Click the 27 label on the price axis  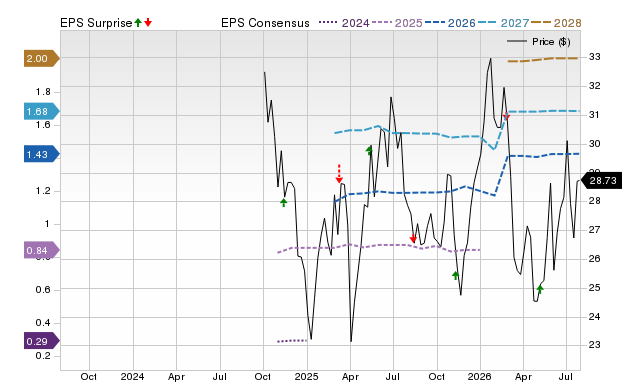click(x=595, y=230)
